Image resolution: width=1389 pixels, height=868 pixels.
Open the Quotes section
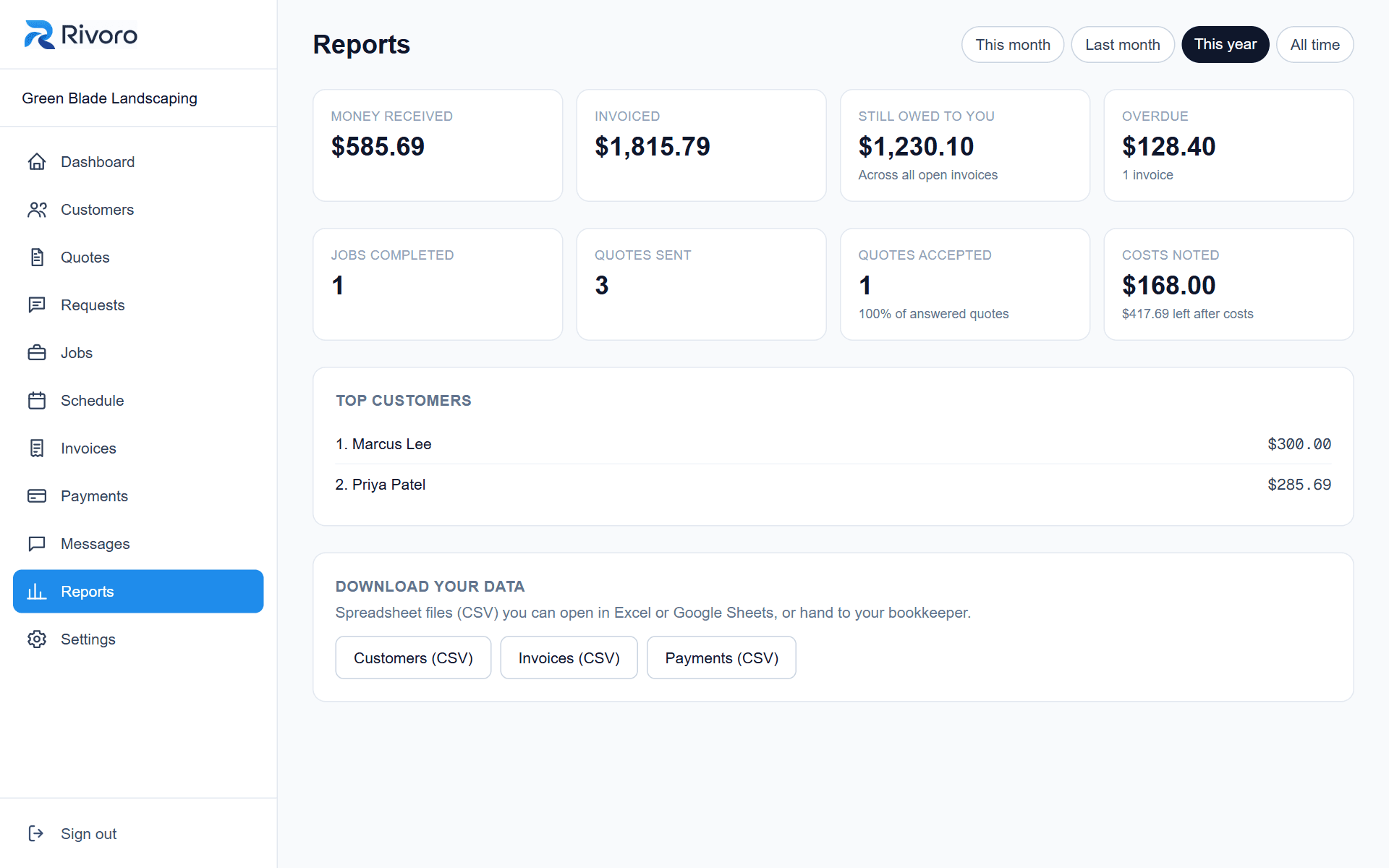click(x=138, y=258)
